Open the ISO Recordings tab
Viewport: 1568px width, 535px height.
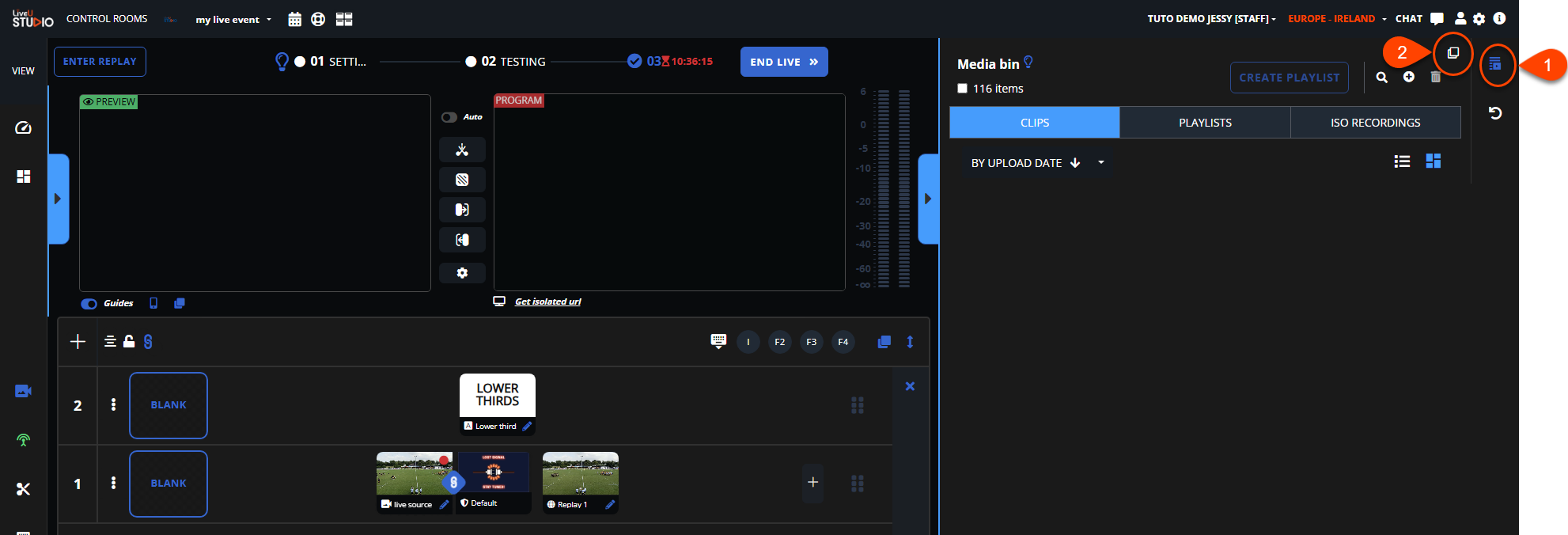1375,123
